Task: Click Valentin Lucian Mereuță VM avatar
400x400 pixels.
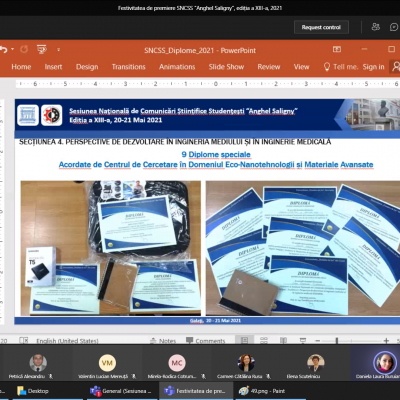Action: coord(107,363)
